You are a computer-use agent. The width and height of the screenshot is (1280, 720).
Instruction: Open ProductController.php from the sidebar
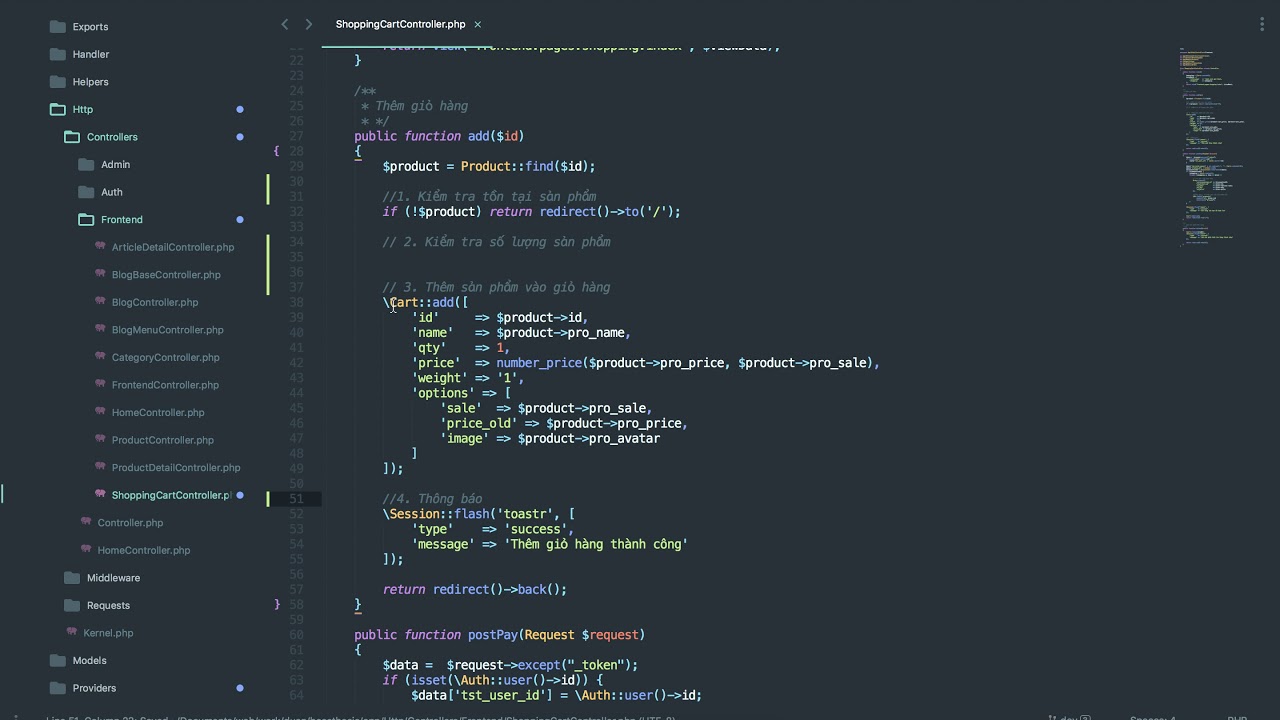coord(163,440)
